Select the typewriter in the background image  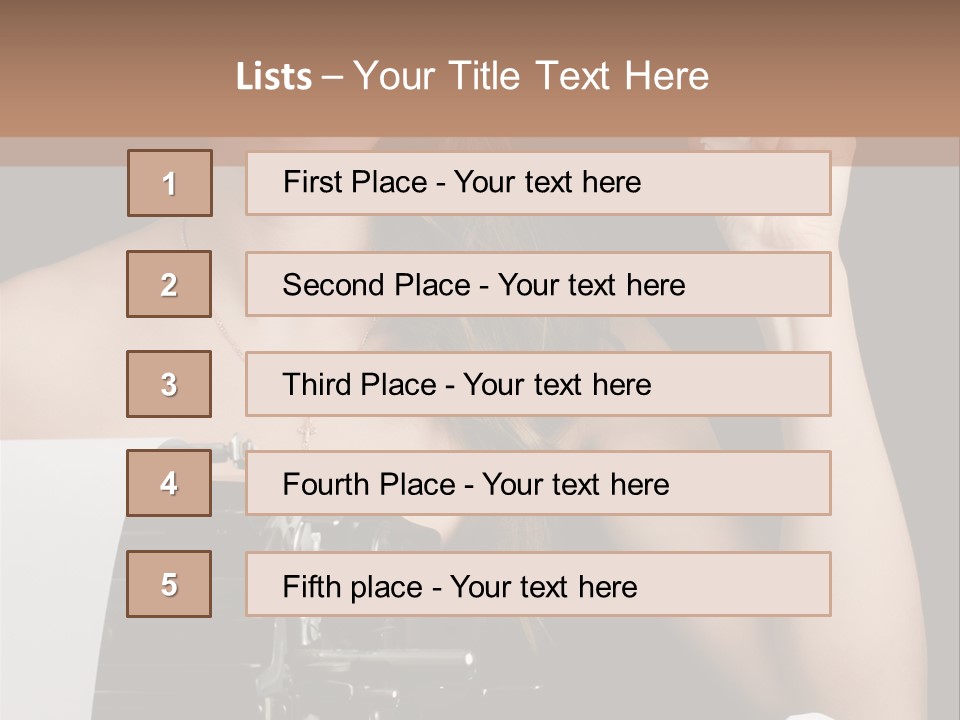[x=318, y=582]
